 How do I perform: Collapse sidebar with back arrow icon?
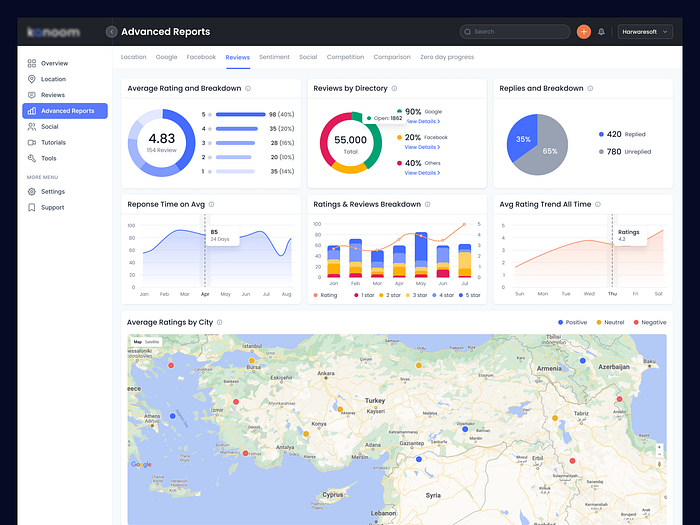(111, 32)
